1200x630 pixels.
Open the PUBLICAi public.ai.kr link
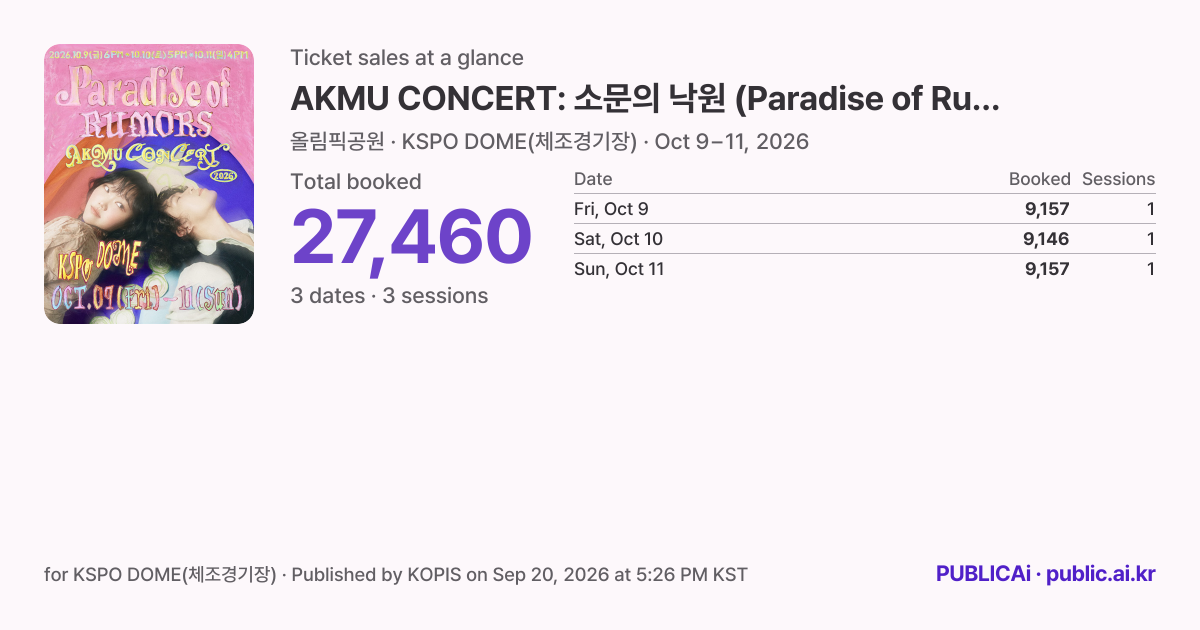point(1045,574)
